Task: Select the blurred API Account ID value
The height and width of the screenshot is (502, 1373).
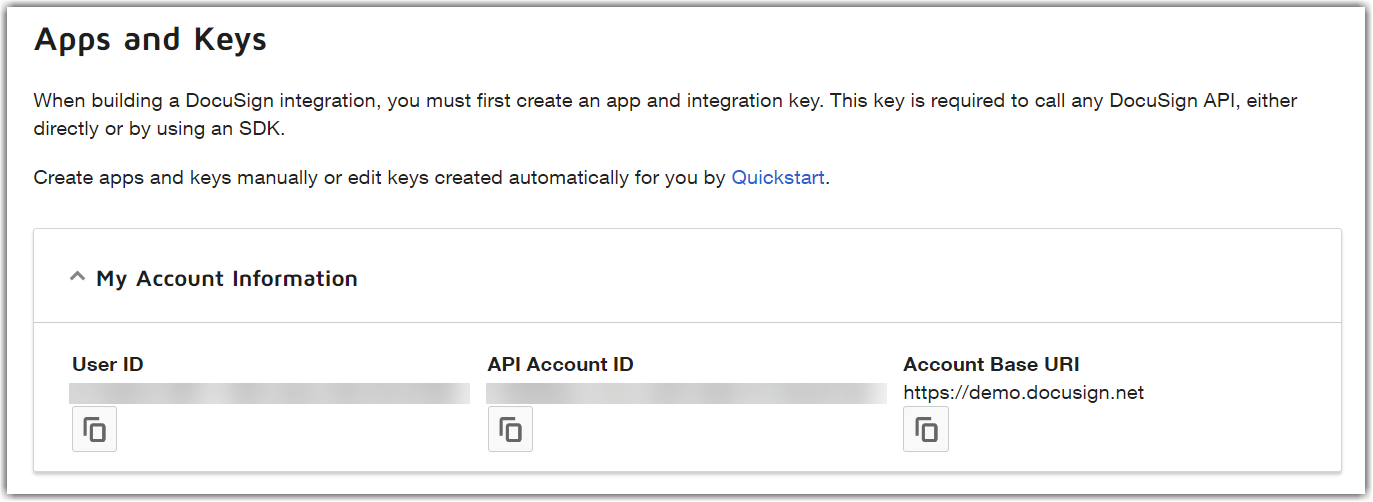Action: pyautogui.click(x=686, y=393)
